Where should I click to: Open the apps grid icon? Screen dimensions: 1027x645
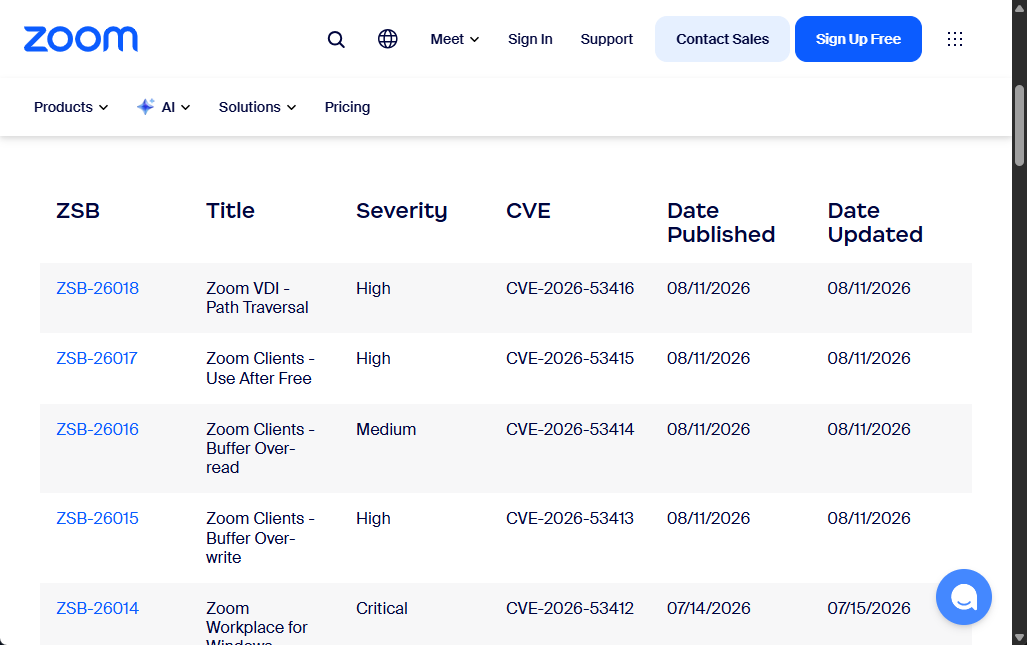tap(955, 39)
